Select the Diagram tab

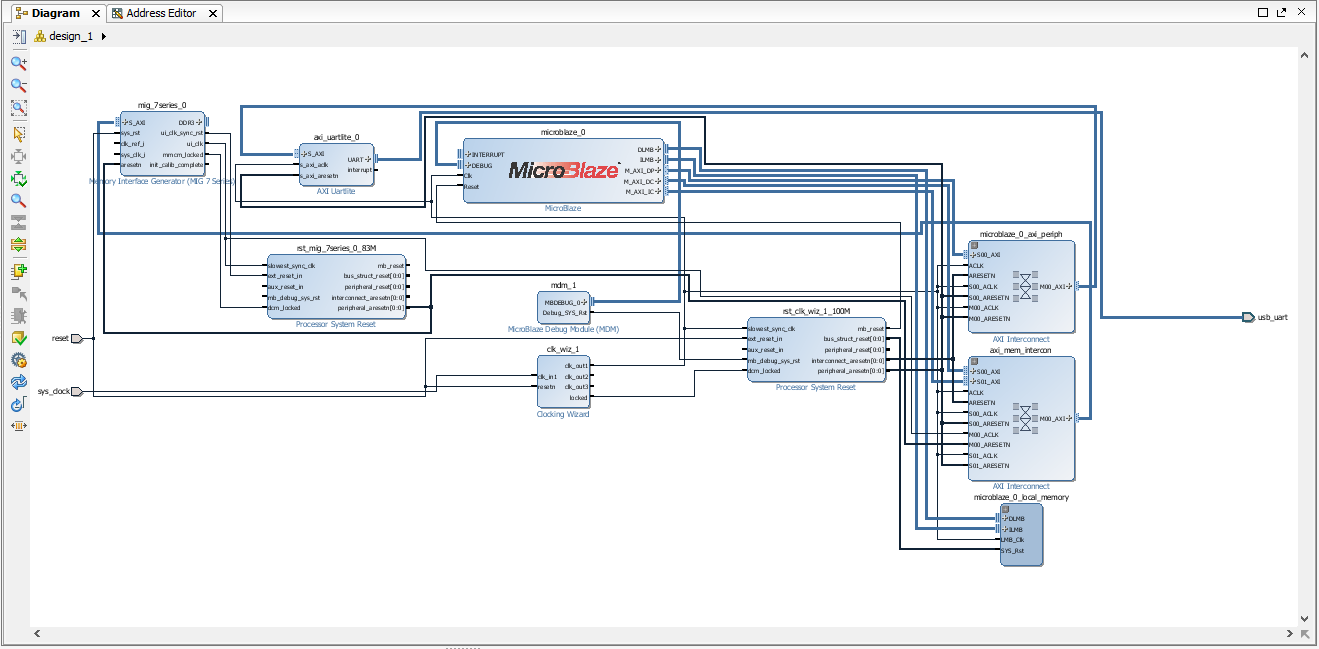click(56, 13)
